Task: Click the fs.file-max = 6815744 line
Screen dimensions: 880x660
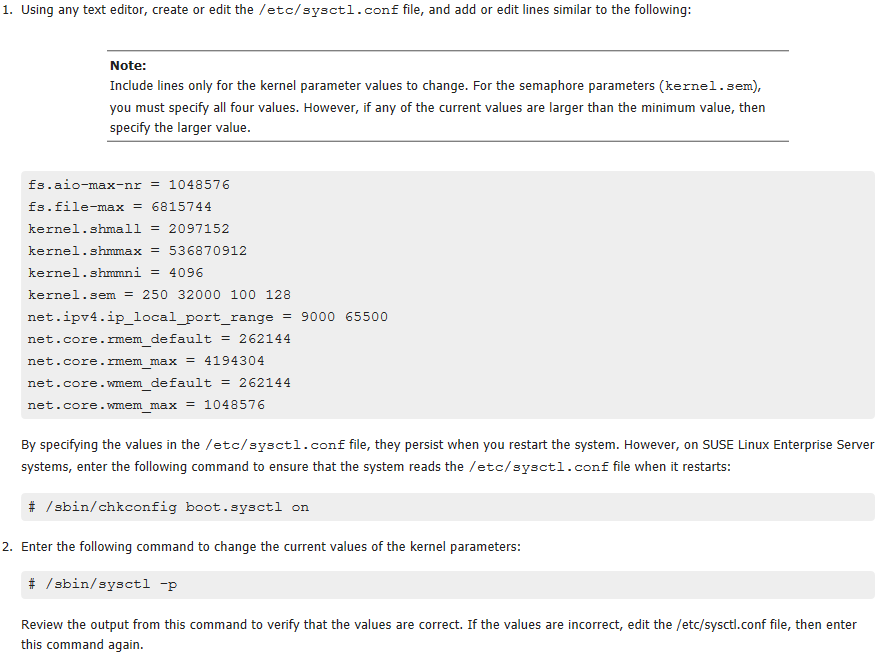Action: tap(120, 207)
